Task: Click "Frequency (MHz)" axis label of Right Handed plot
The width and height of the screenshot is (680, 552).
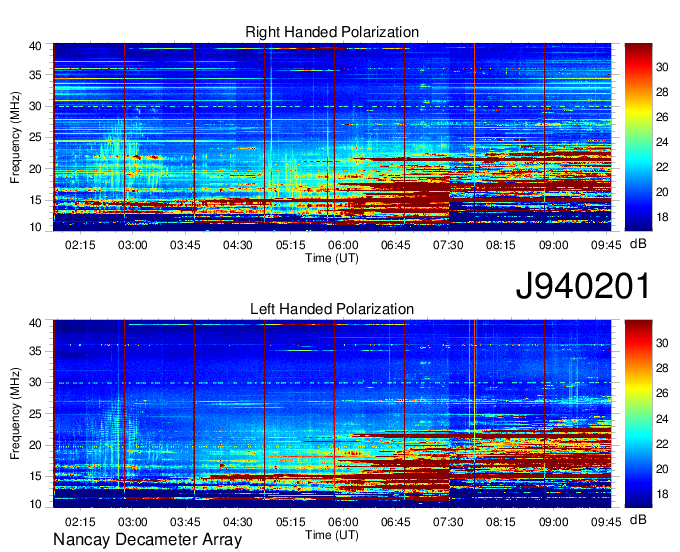Action: pos(15,137)
